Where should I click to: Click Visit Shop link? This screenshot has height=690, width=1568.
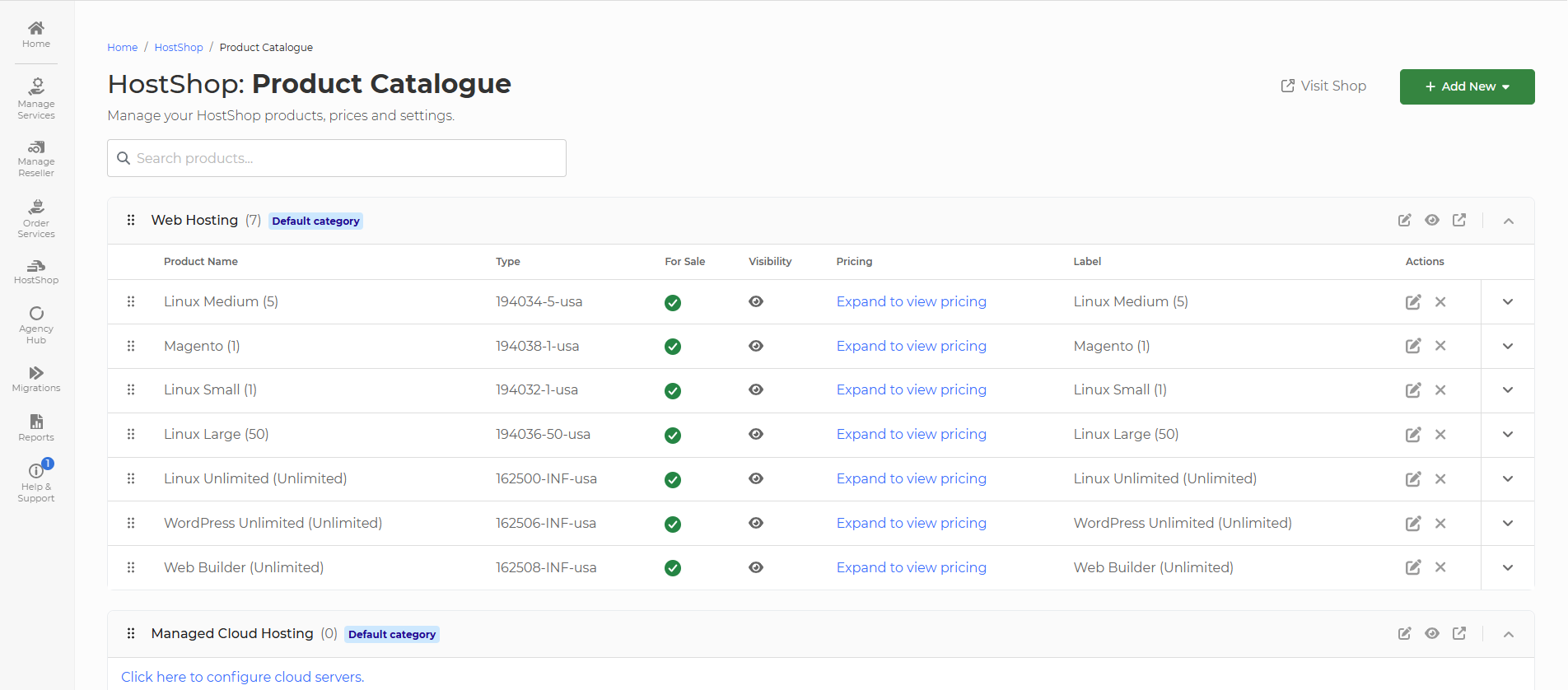1323,86
